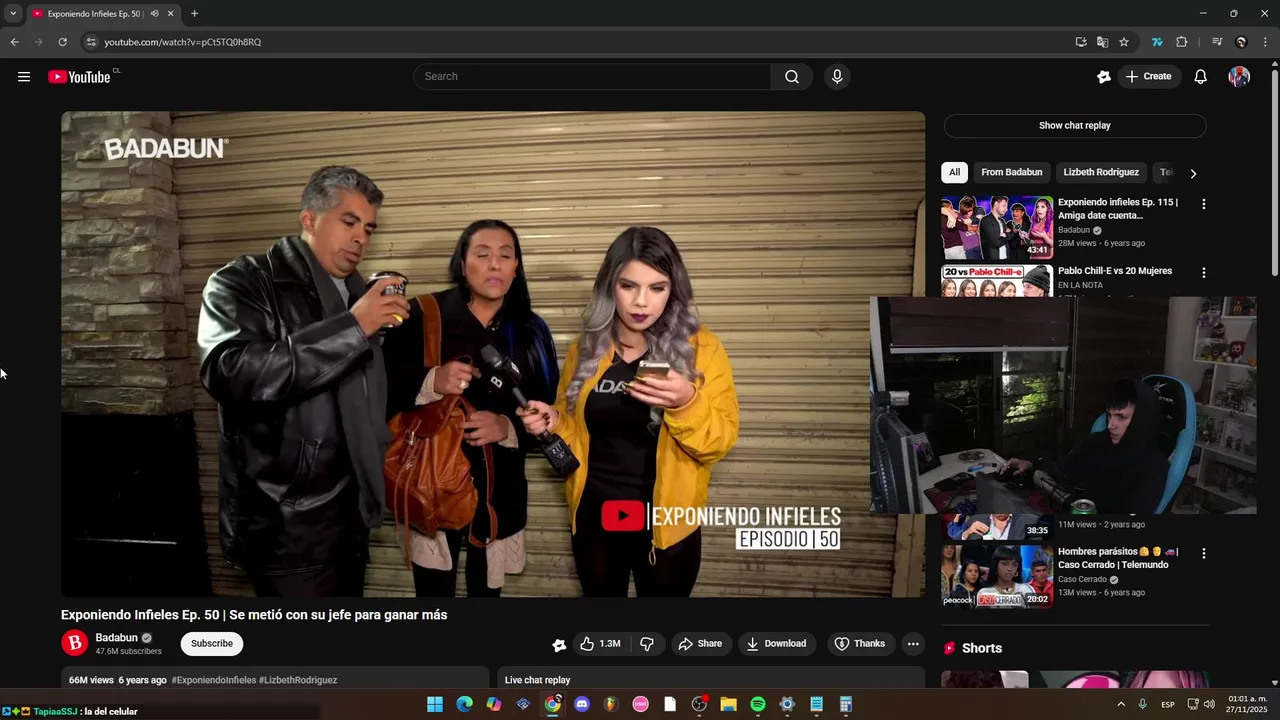
Task: Click the install app icon in address bar
Action: coord(1081,42)
